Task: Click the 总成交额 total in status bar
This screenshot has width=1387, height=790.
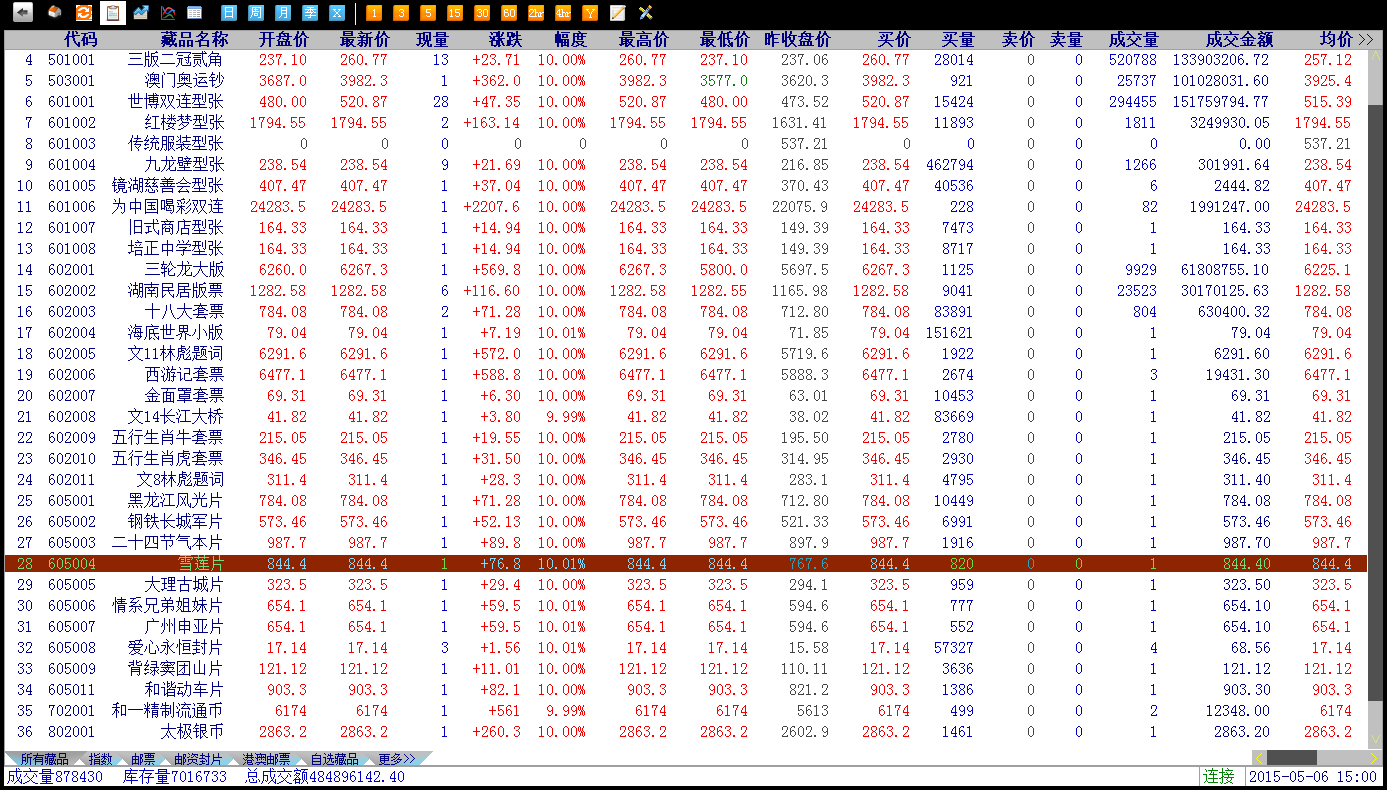Action: click(326, 777)
